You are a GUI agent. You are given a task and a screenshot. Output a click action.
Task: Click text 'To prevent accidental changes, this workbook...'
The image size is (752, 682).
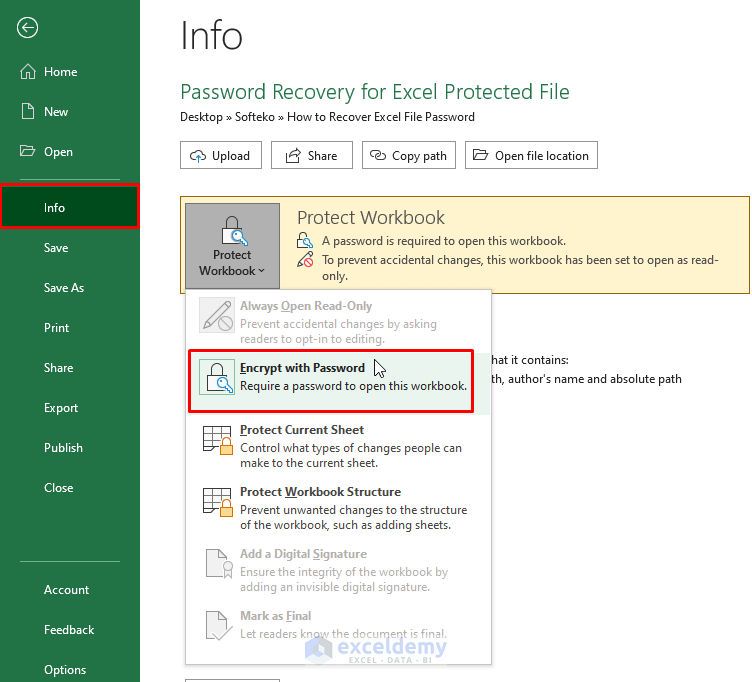pos(520,268)
